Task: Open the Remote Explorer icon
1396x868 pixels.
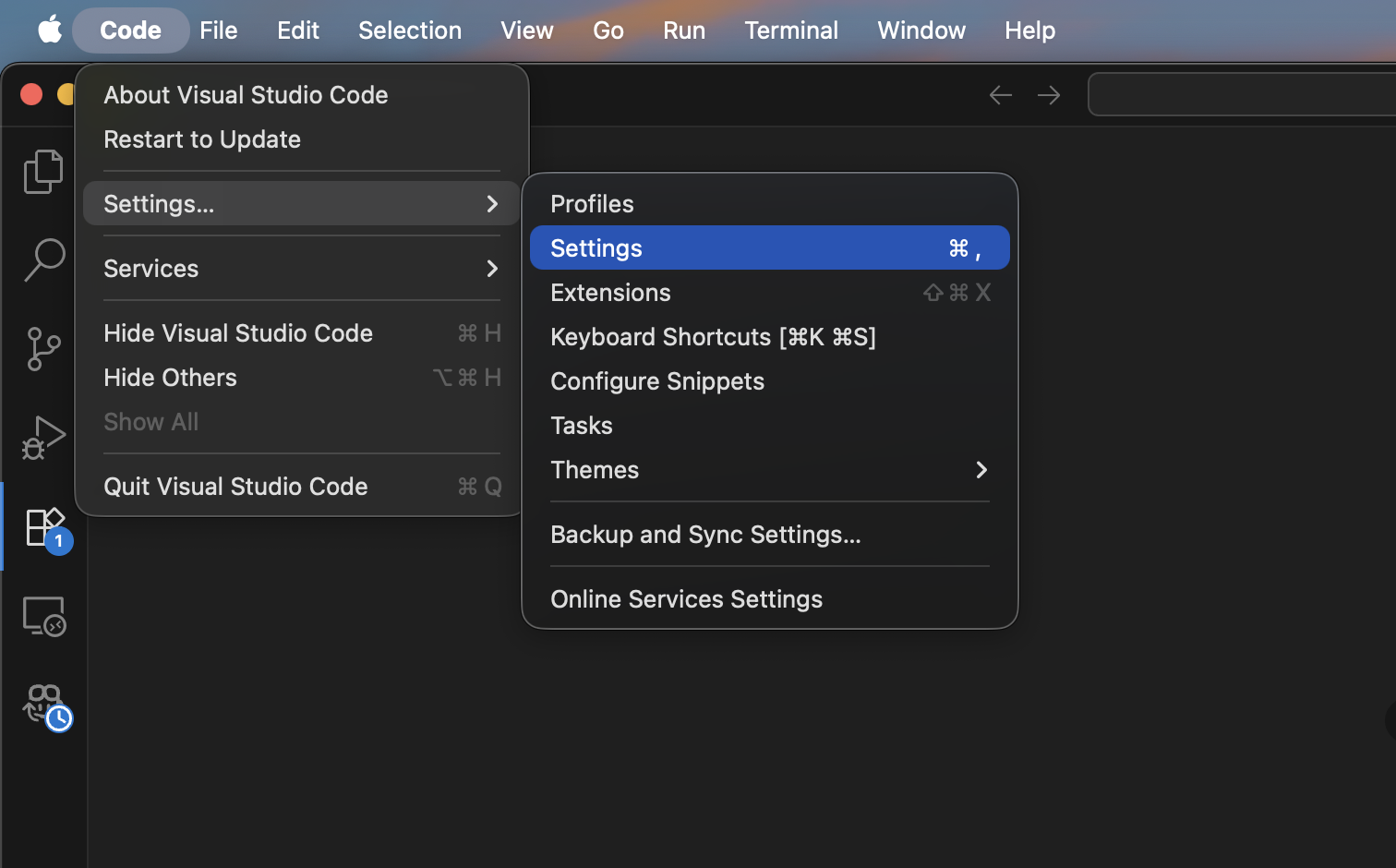Action: coord(43,616)
